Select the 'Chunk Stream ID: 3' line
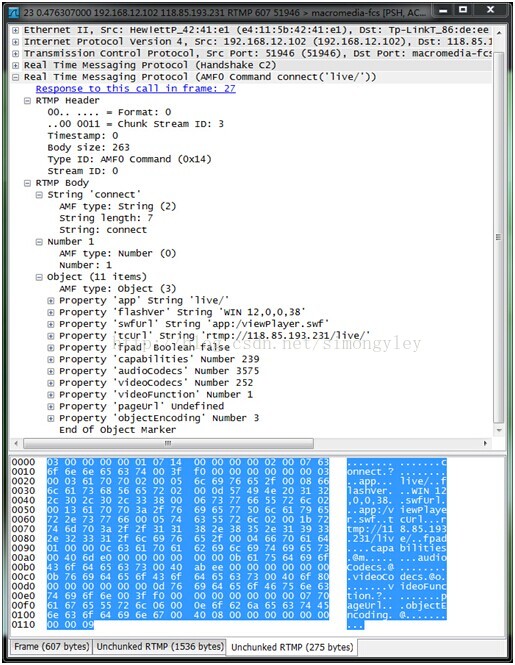 point(135,124)
